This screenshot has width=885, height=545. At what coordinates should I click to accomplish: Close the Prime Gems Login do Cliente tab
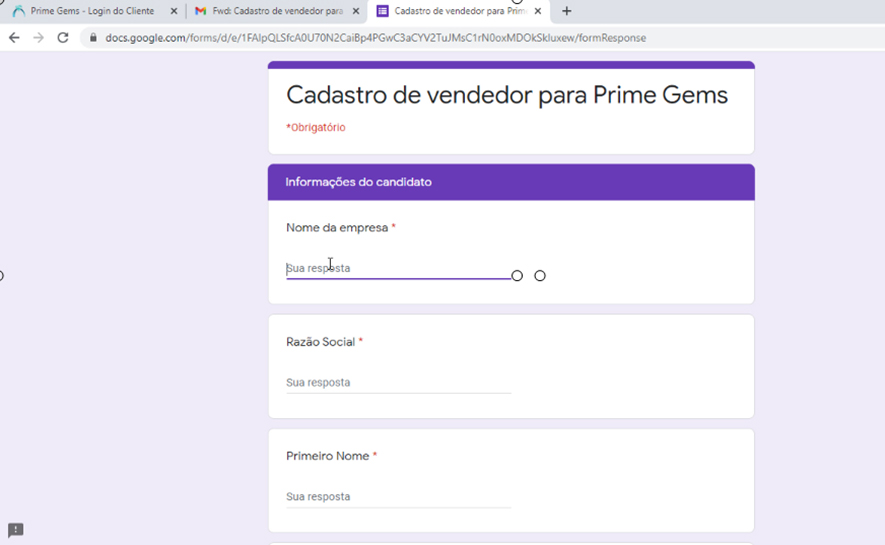(x=174, y=11)
